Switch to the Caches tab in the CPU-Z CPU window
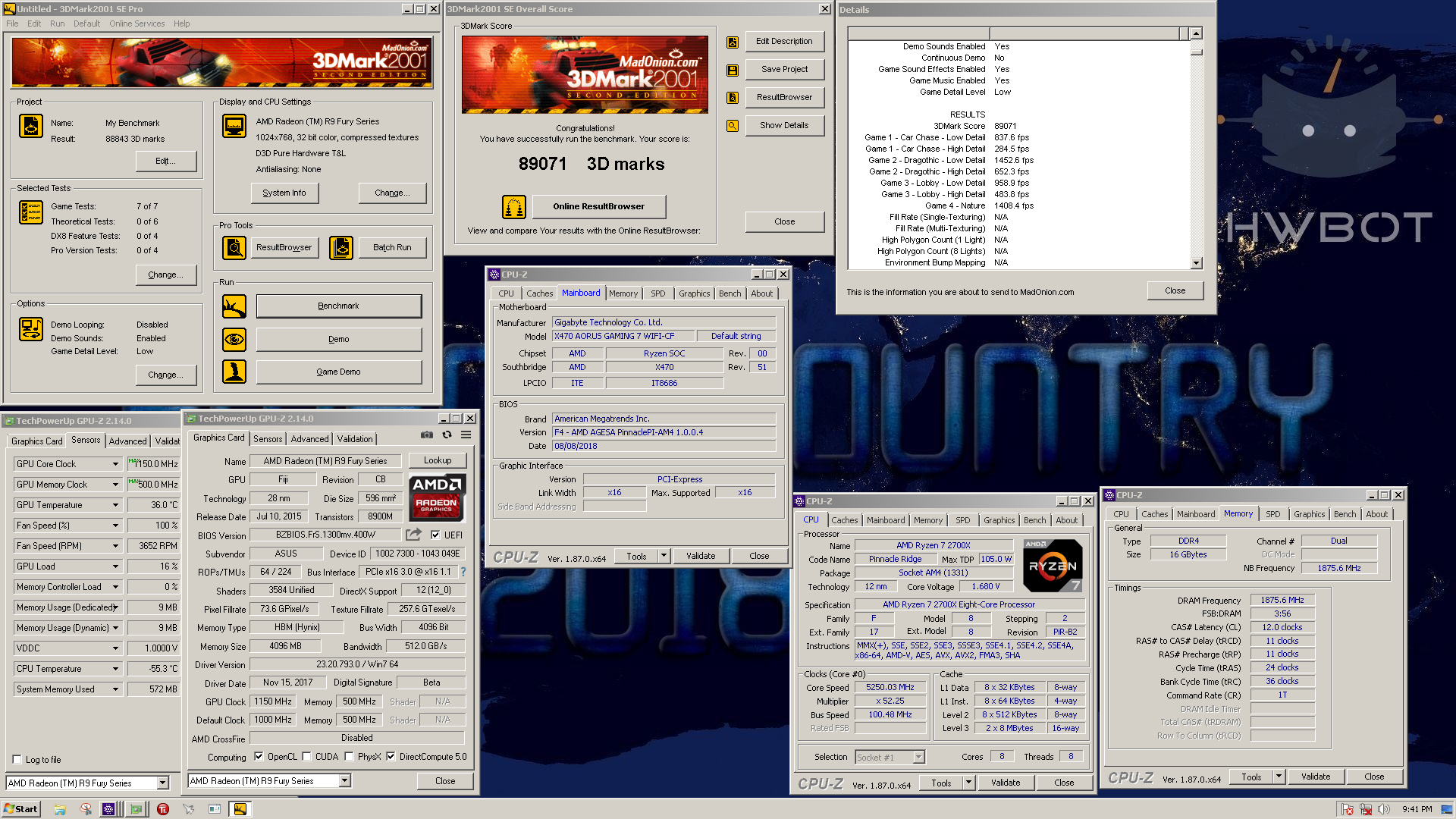The image size is (1456, 819). pyautogui.click(x=844, y=520)
